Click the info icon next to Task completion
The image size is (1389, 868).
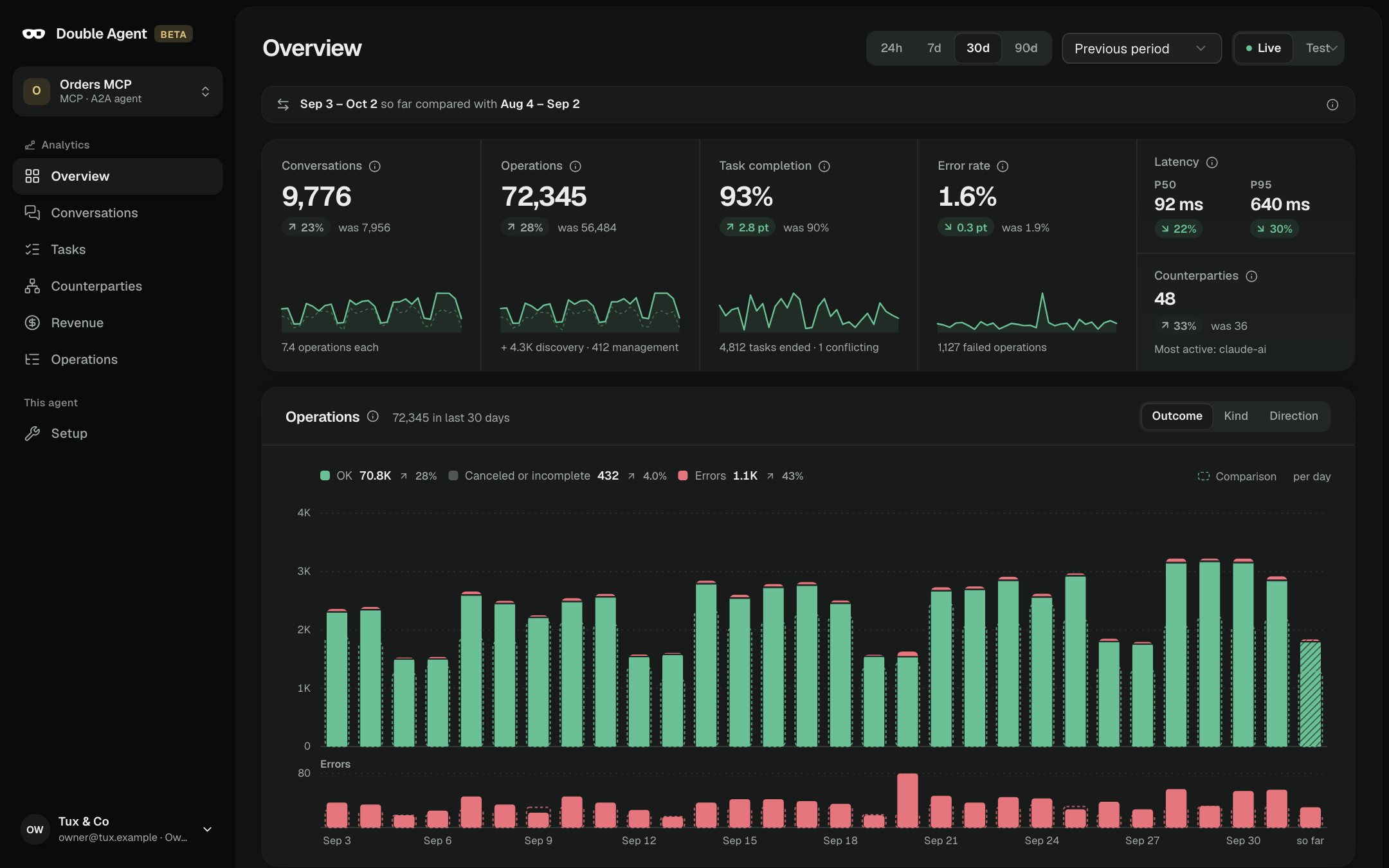coord(824,167)
